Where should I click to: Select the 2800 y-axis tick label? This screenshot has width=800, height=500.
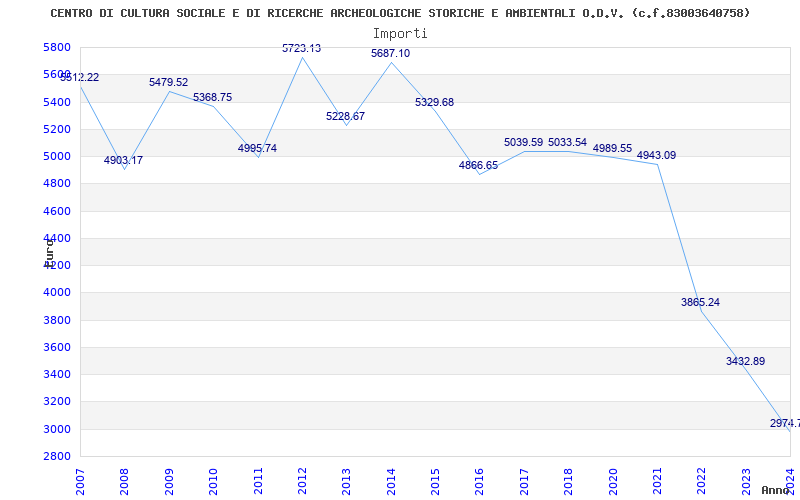click(x=57, y=456)
